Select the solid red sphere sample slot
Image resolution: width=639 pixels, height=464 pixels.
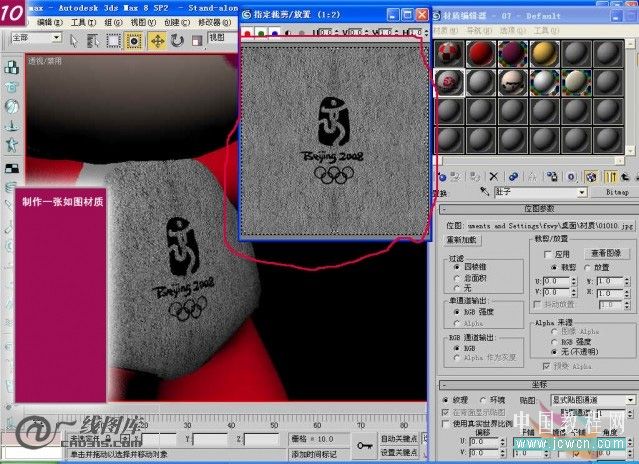pyautogui.click(x=481, y=53)
